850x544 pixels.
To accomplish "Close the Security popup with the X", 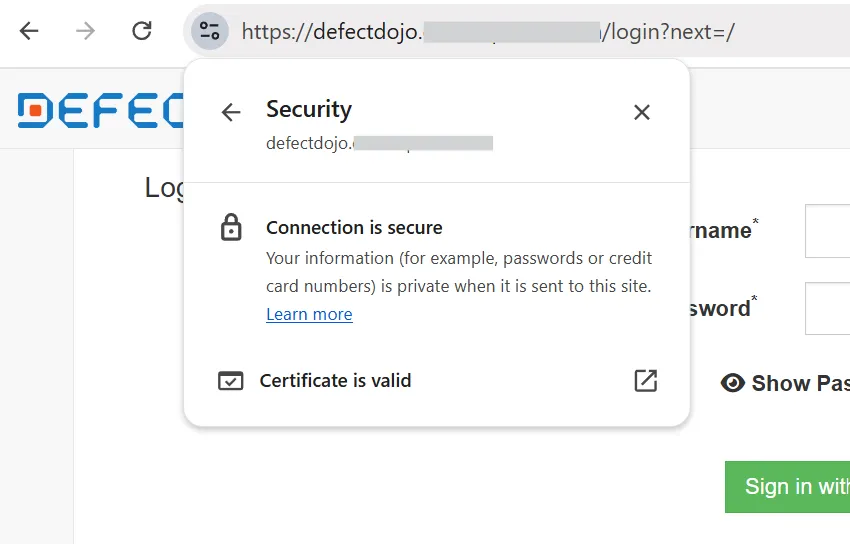I will coord(642,112).
